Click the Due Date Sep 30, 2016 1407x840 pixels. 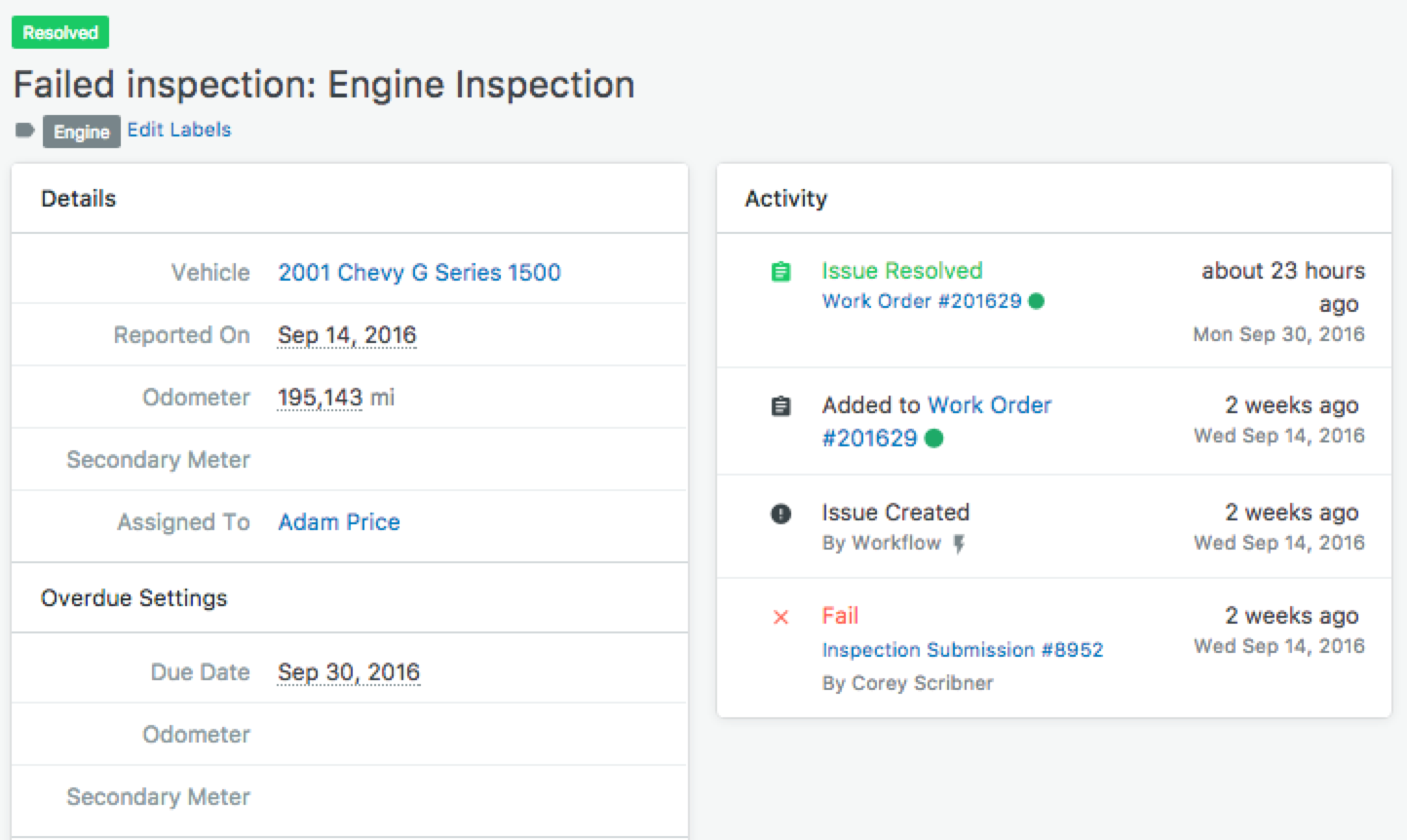[x=349, y=672]
